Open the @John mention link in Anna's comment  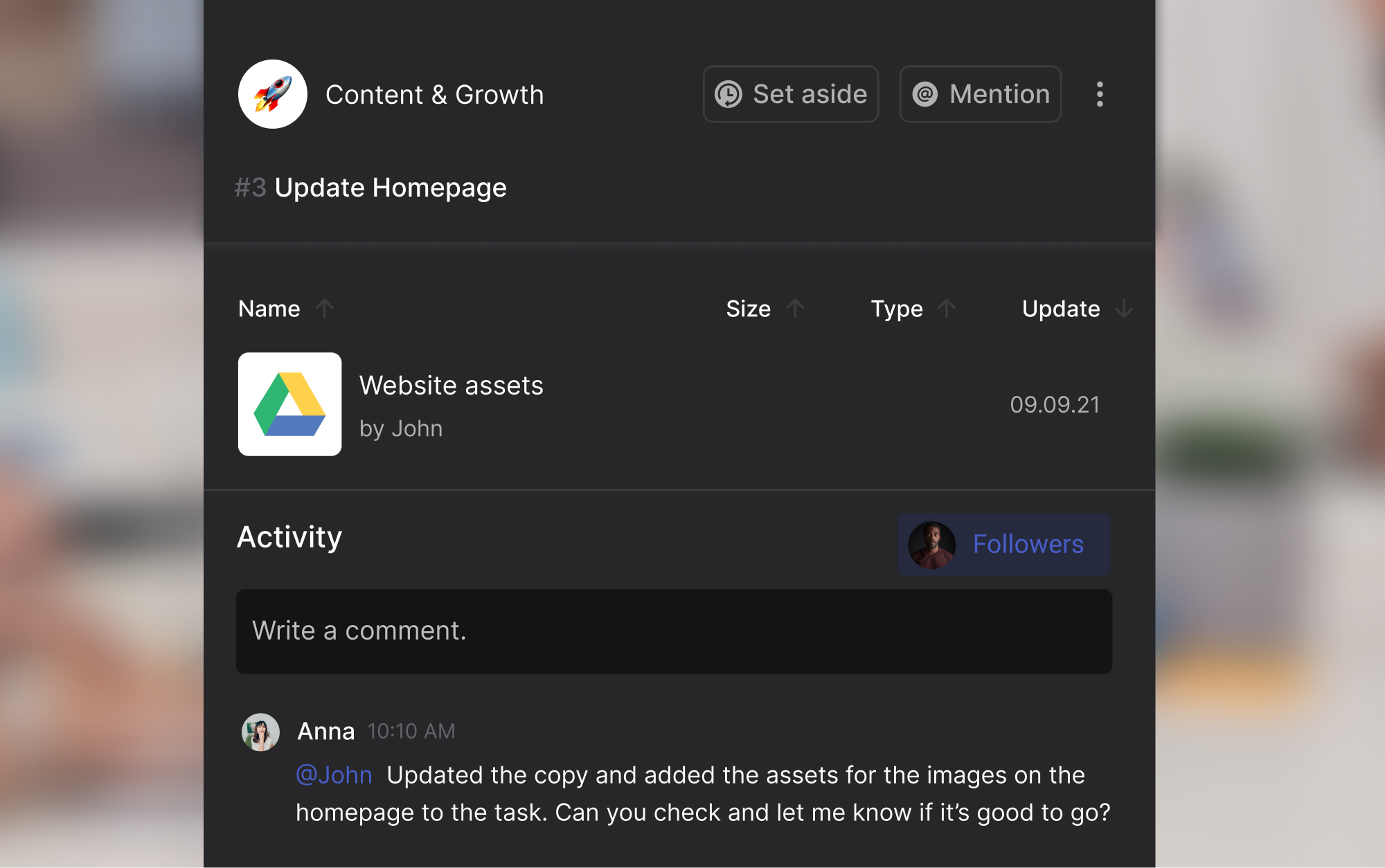334,775
